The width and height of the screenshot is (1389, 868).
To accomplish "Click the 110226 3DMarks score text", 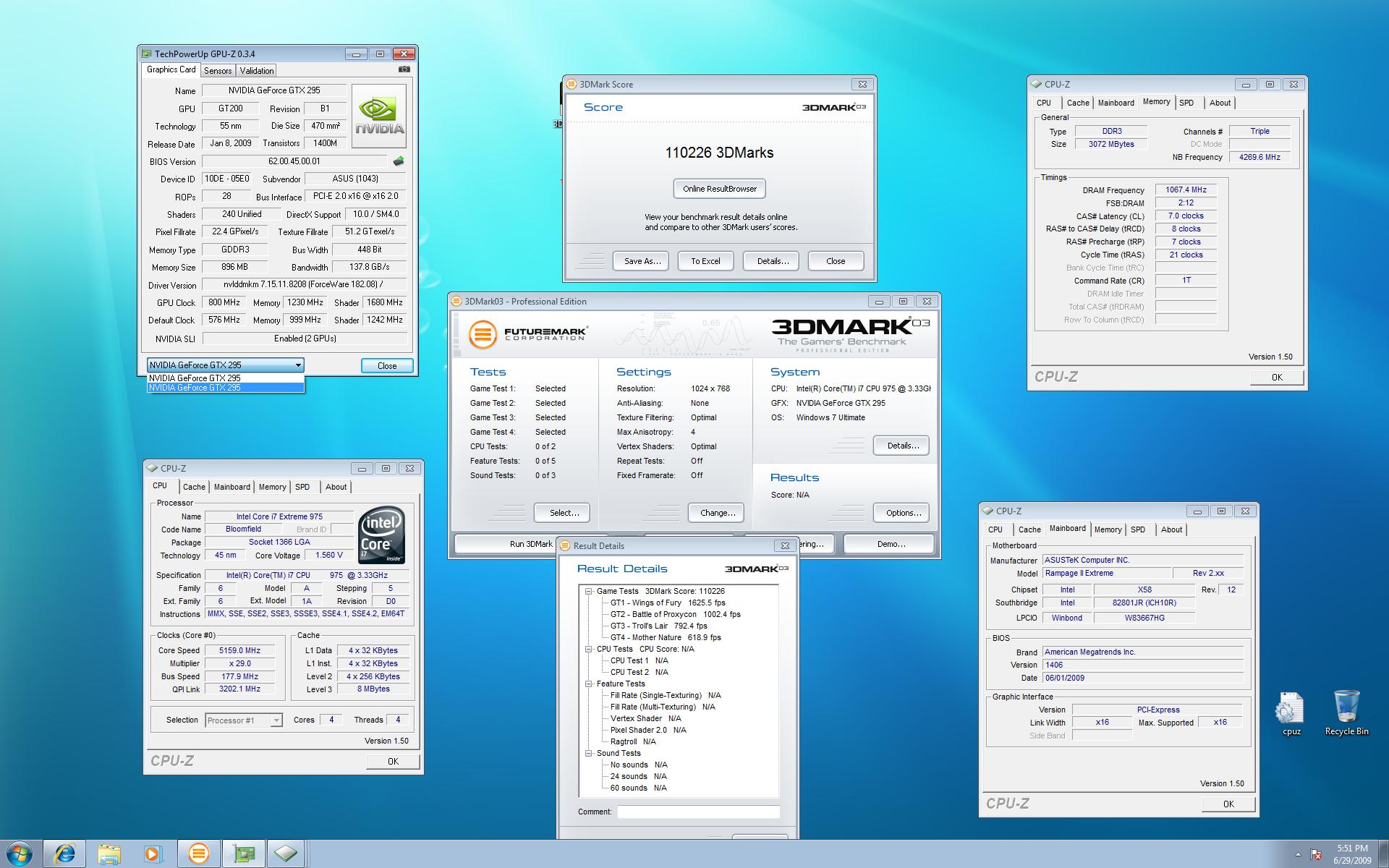I will pyautogui.click(x=719, y=153).
